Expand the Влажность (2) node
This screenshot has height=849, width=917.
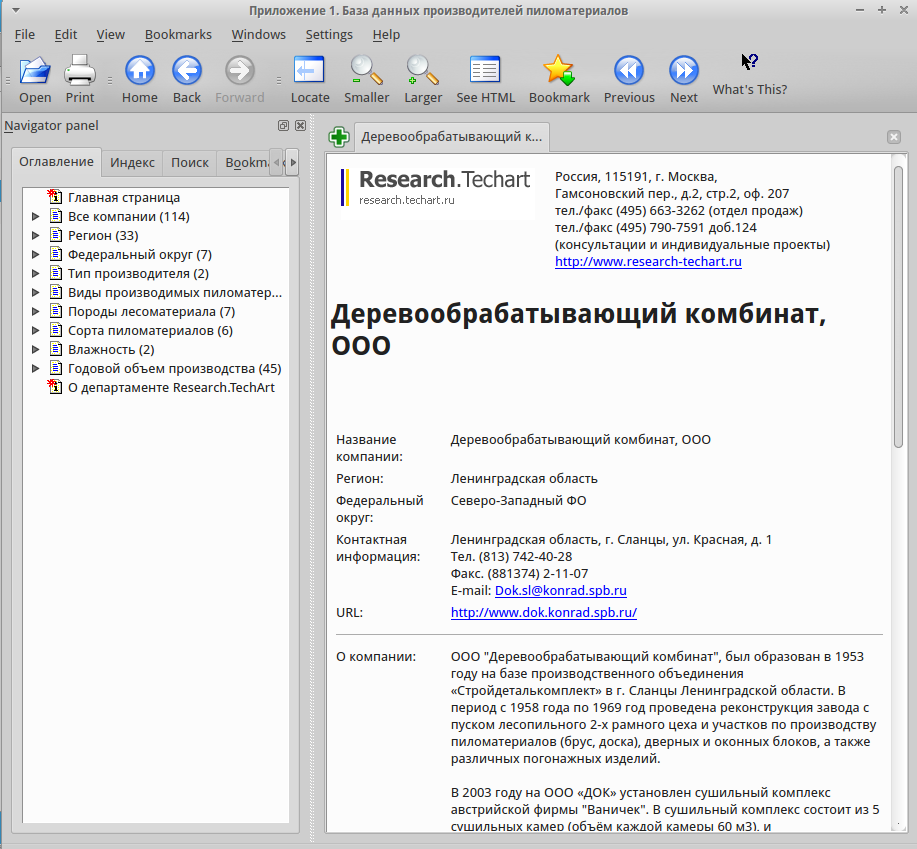pos(36,350)
